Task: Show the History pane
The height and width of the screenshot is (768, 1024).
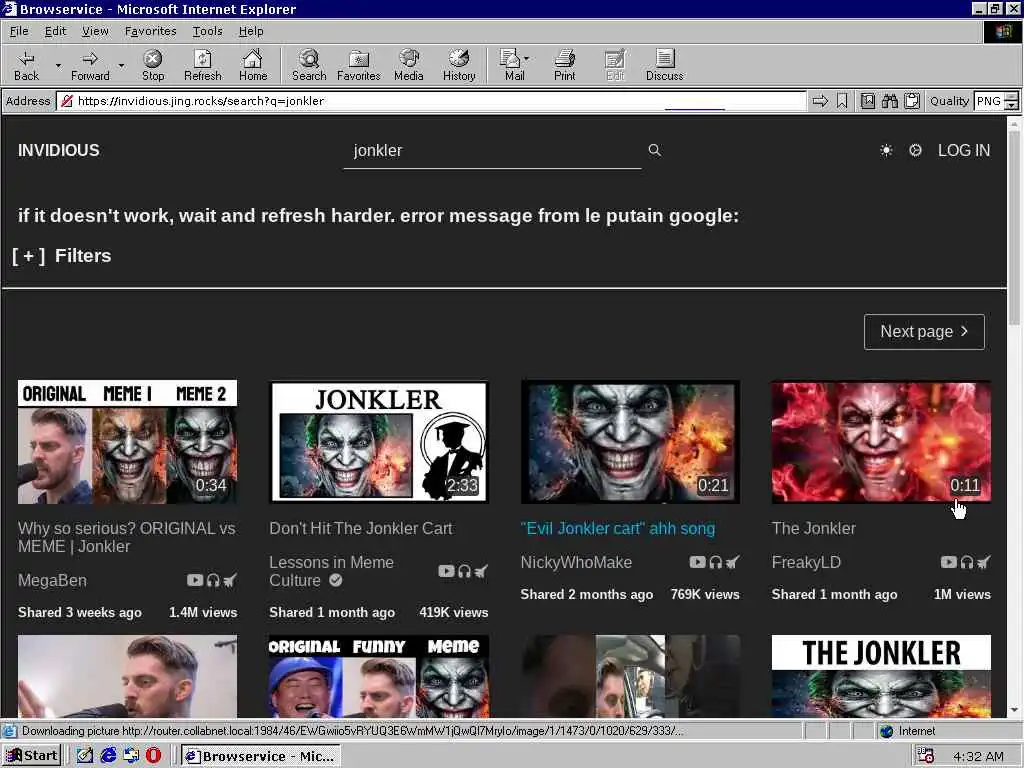Action: click(459, 65)
